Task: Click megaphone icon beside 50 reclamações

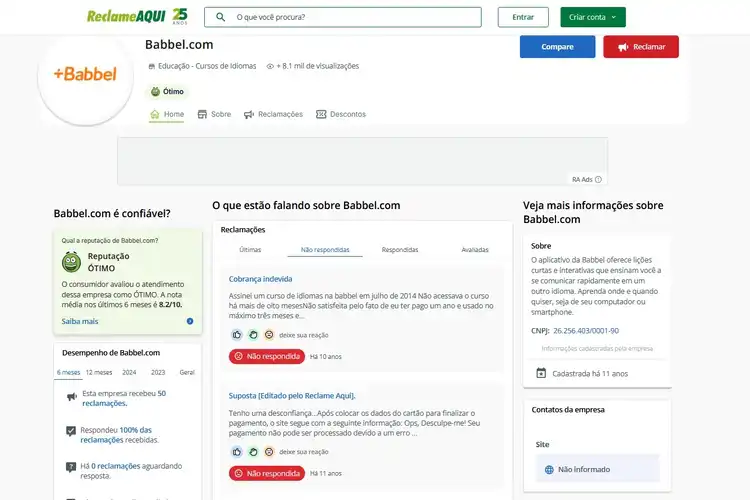Action: [71, 397]
